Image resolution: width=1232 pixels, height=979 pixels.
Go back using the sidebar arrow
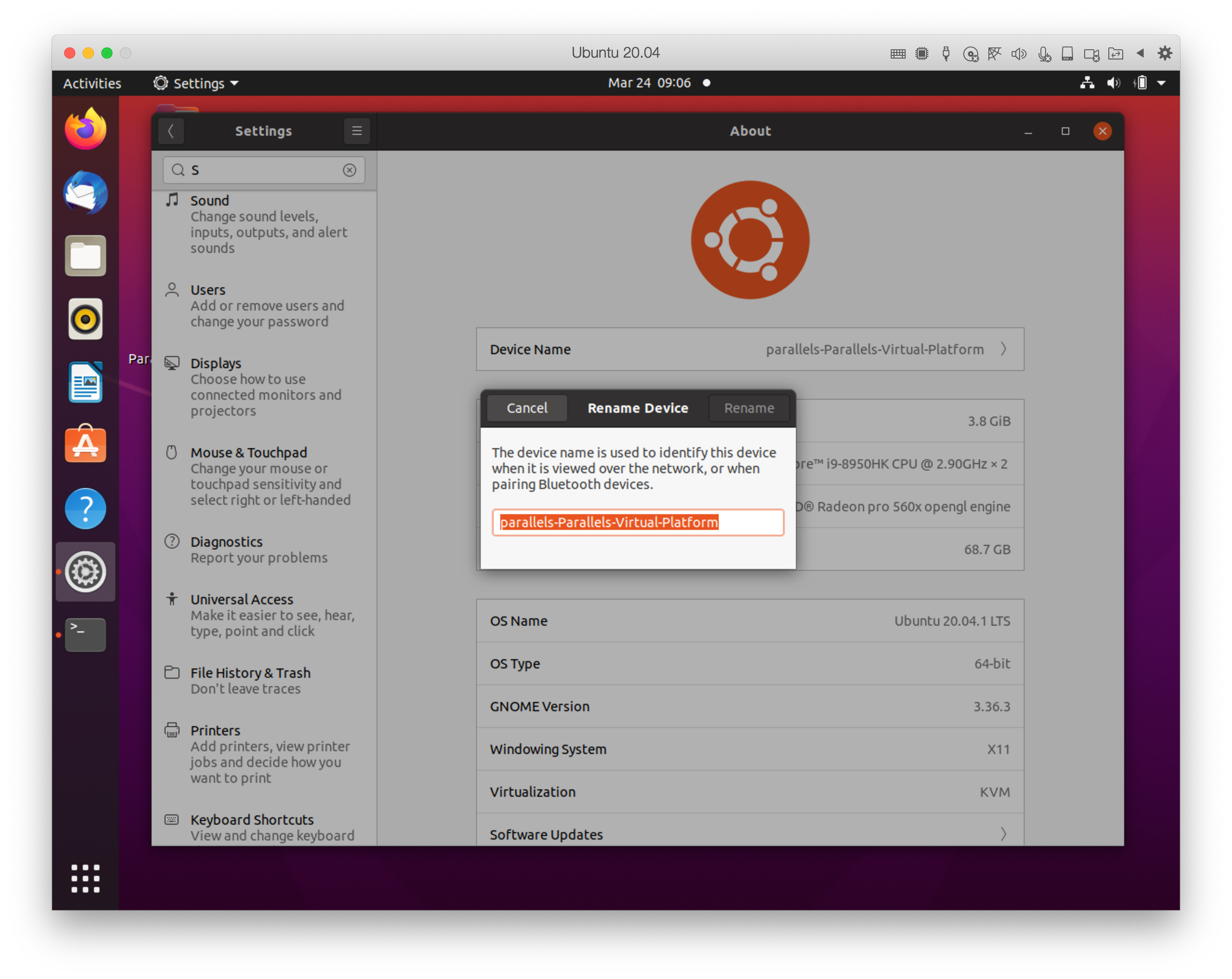[x=171, y=131]
